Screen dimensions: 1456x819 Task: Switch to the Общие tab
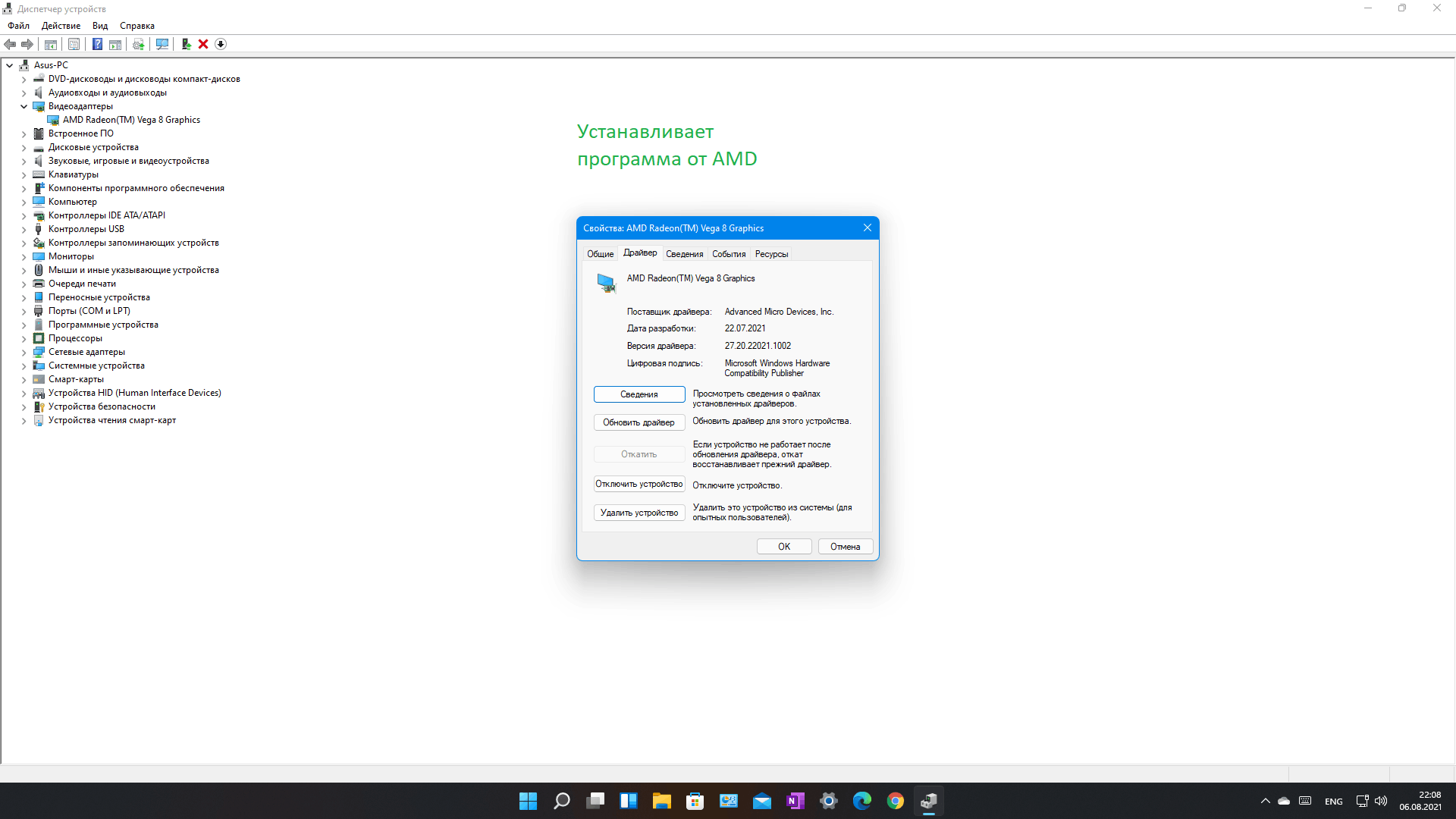point(601,254)
